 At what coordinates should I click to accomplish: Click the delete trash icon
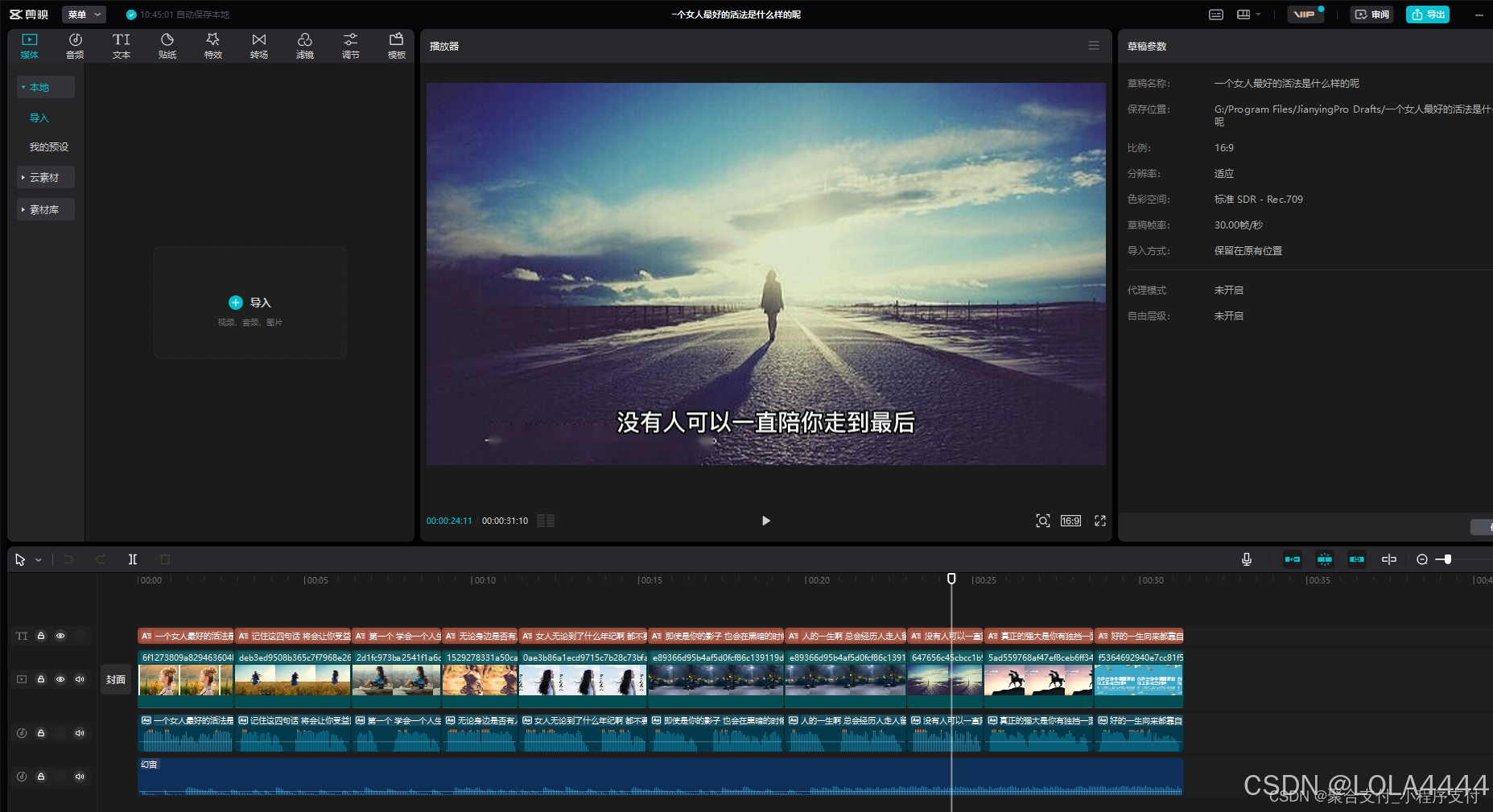tap(165, 559)
